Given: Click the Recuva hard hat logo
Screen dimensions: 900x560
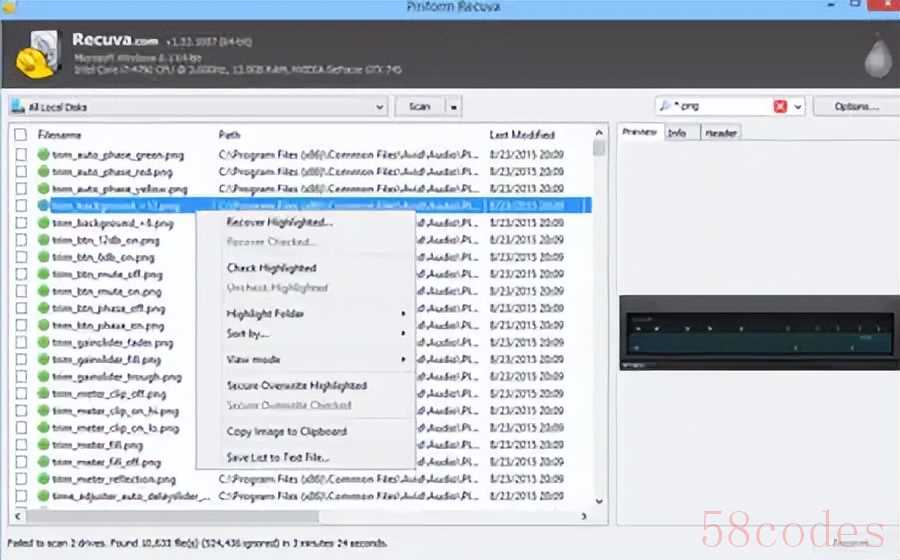Looking at the screenshot, I should coord(37,55).
